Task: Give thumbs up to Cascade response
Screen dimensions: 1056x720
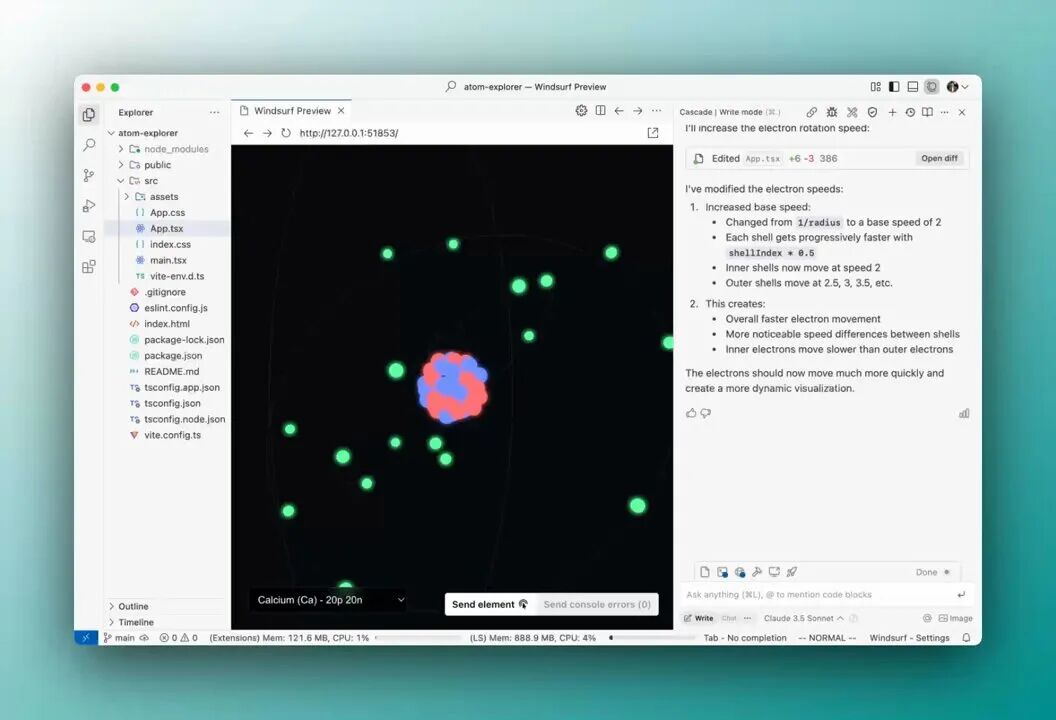Action: coord(691,413)
